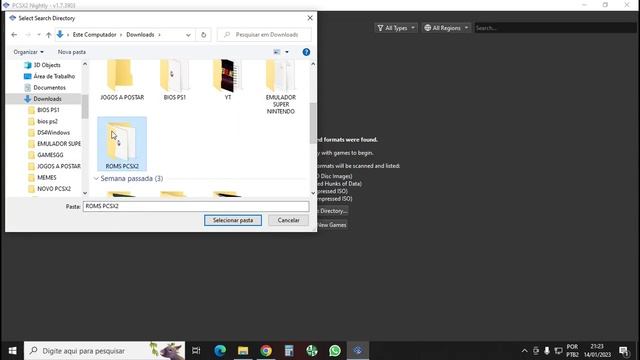The image size is (640, 360).
Task: Click the navigation tree scrollbar
Action: click(85, 107)
